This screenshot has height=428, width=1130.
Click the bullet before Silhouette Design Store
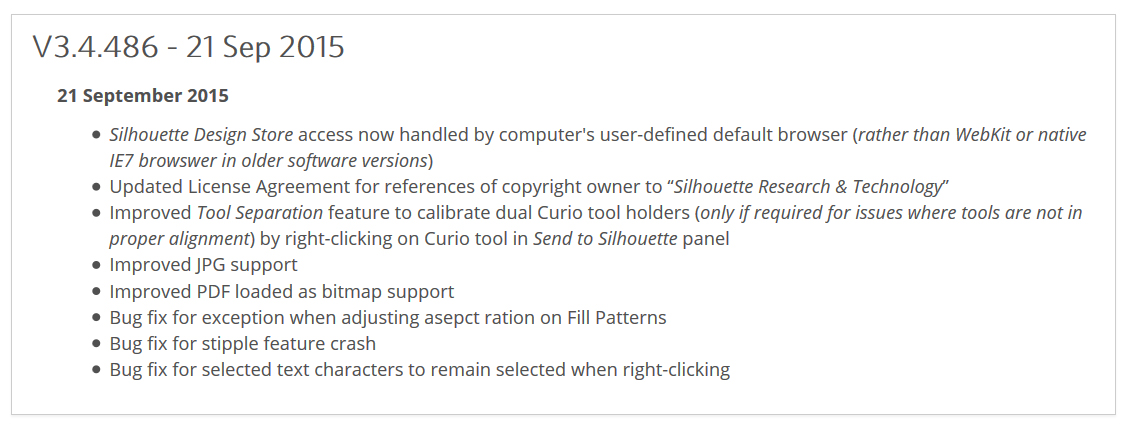pos(97,135)
